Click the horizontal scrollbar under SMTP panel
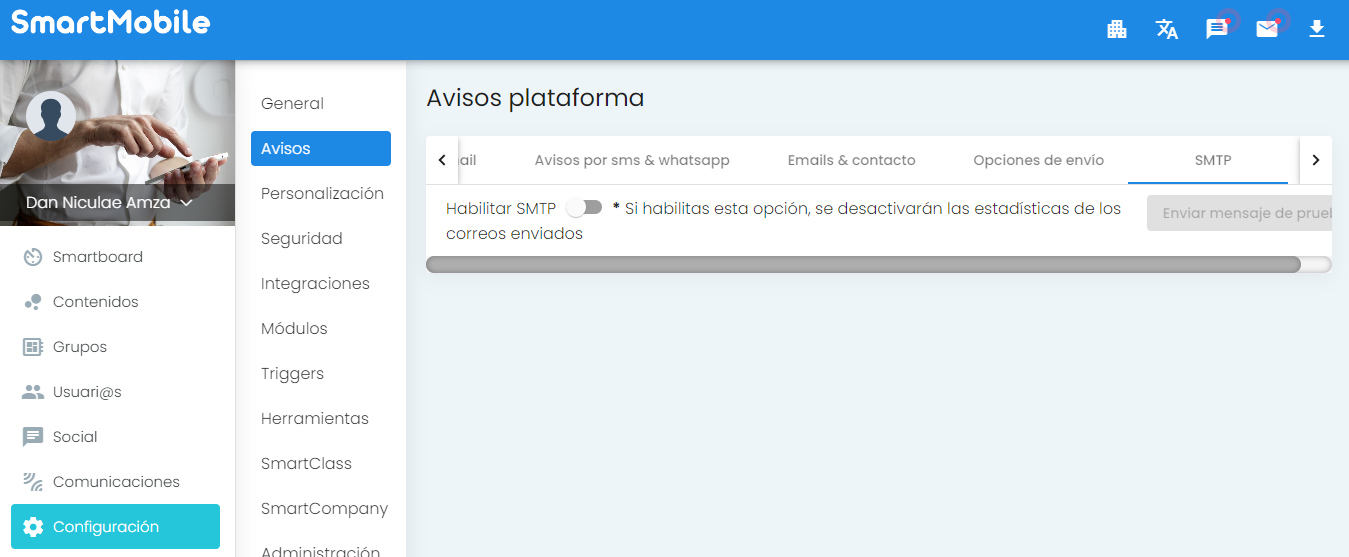This screenshot has width=1349, height=557. 862,265
